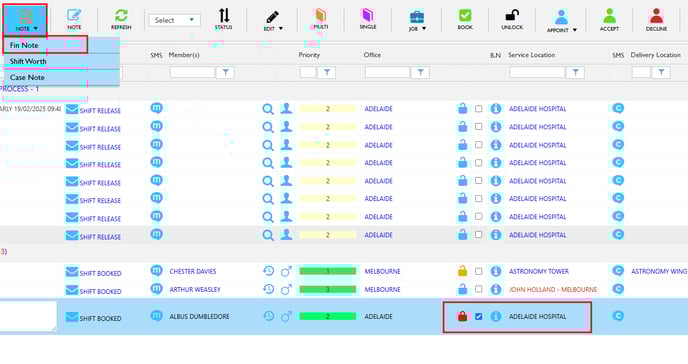Click the UNLOCK padlock toolbar icon
The width and height of the screenshot is (688, 364).
tap(512, 19)
